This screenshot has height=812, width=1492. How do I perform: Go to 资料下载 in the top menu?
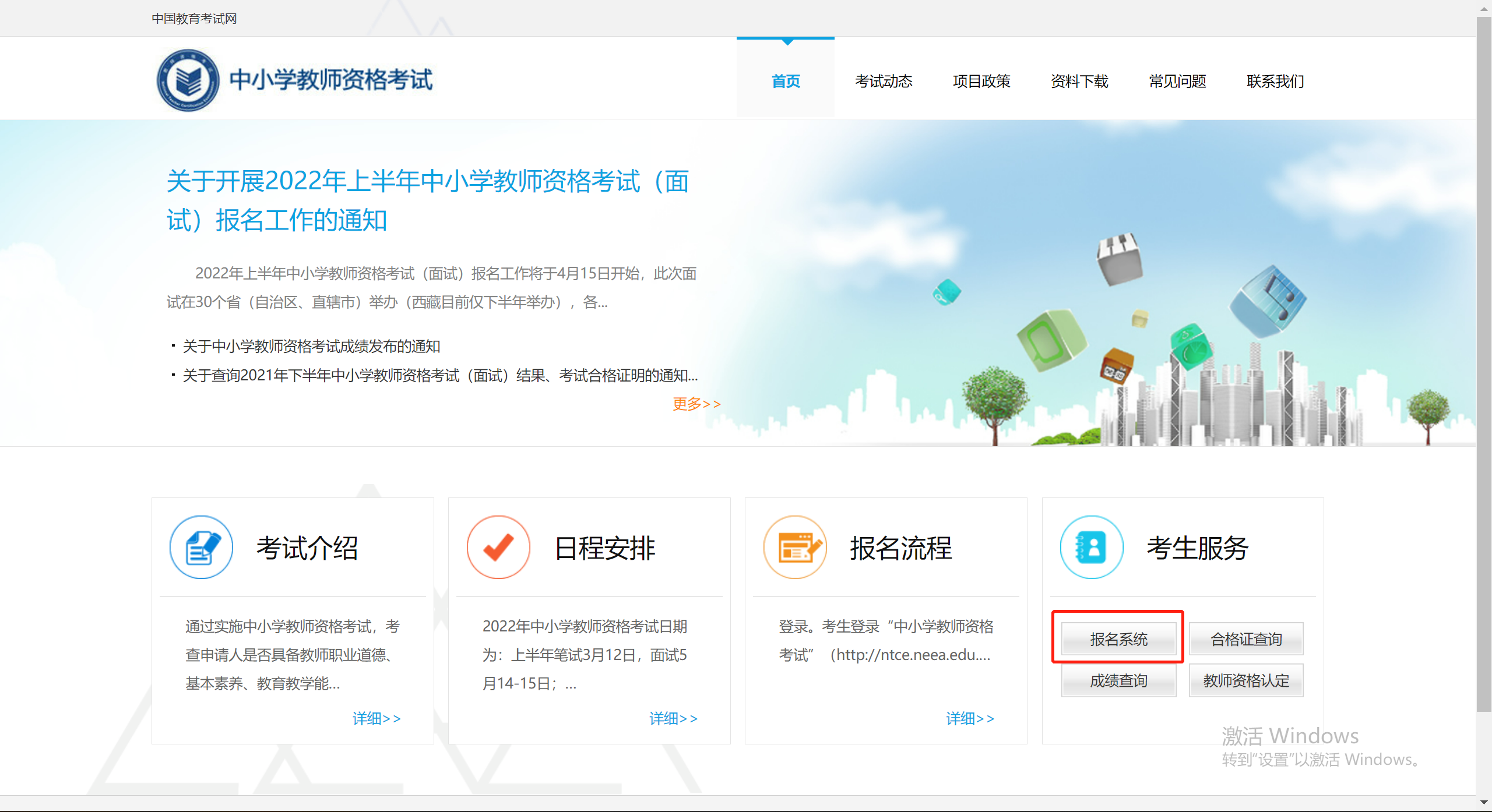coord(1079,81)
